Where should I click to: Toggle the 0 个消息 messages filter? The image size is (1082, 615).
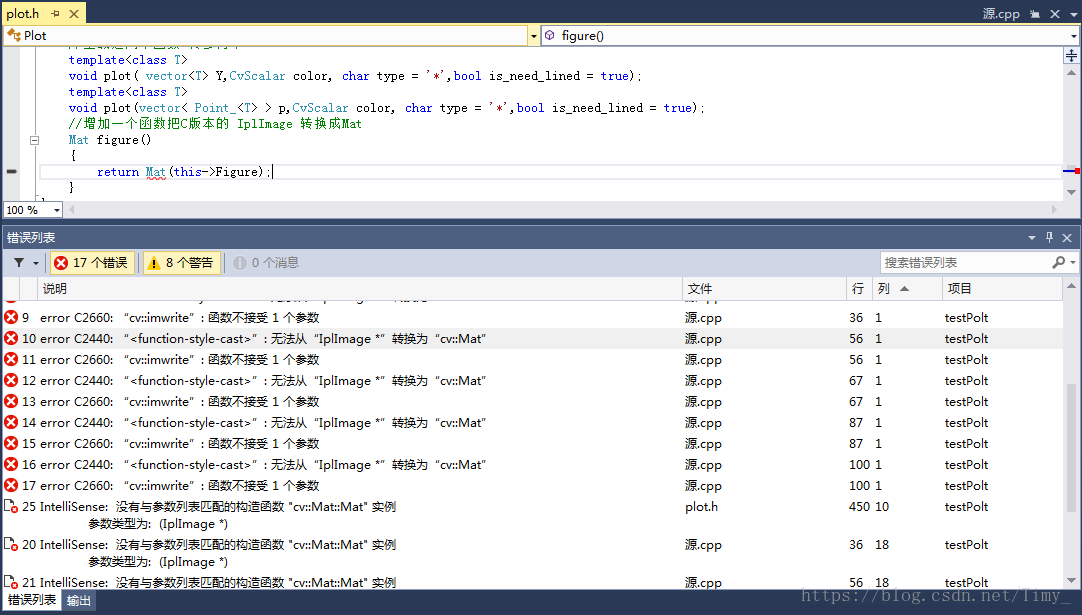(x=266, y=263)
